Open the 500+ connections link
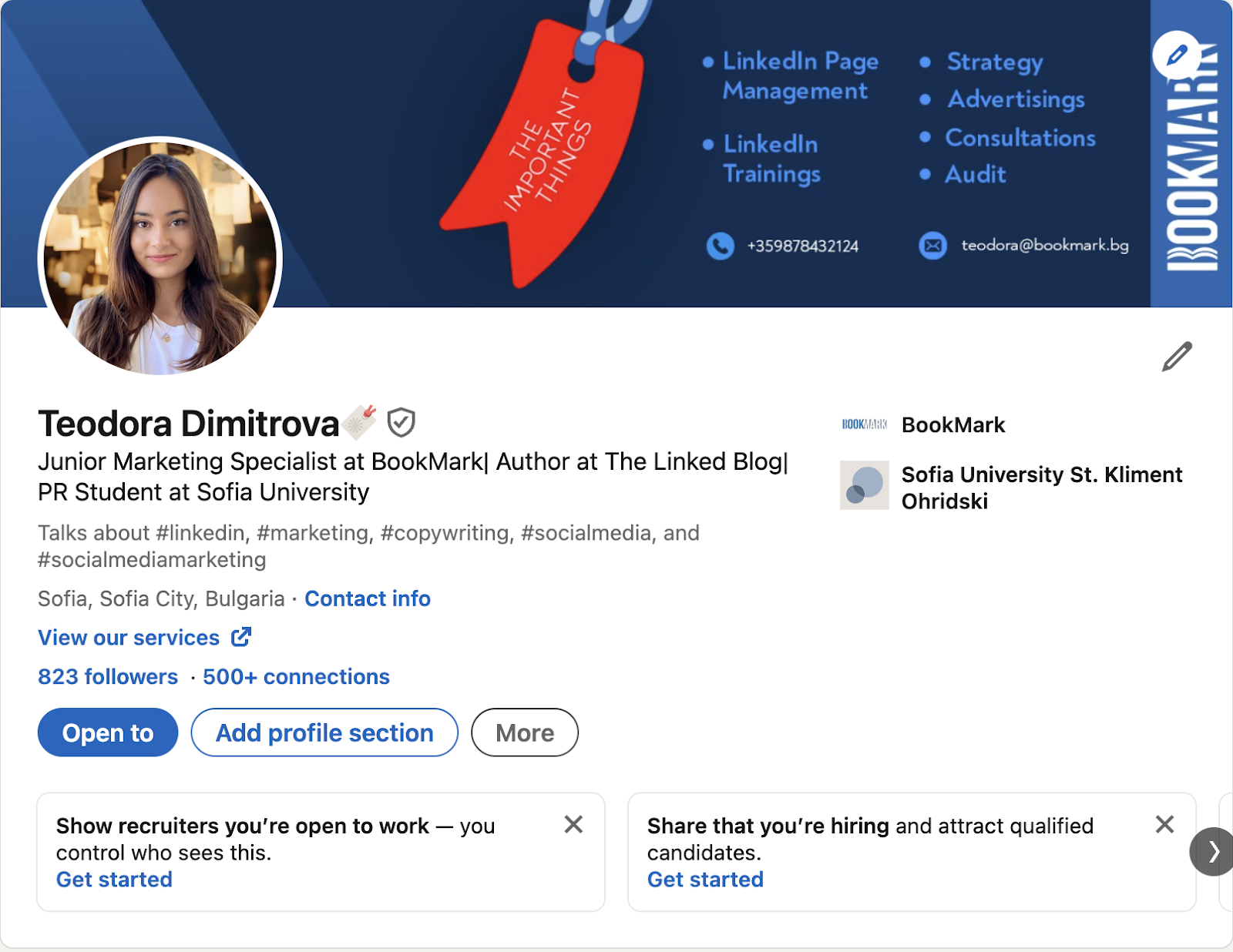This screenshot has height=952, width=1233. [296, 676]
